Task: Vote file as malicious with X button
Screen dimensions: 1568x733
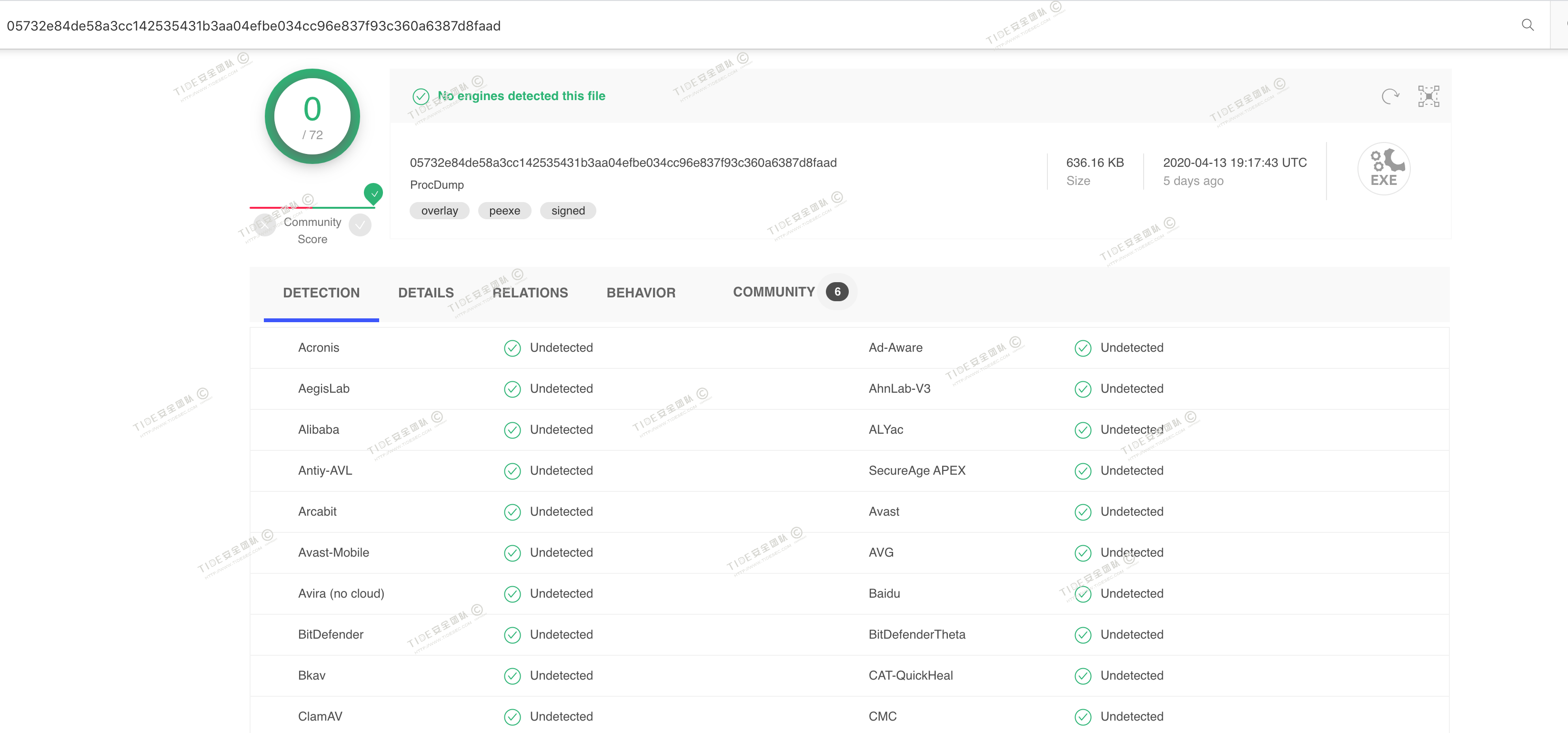Action: pos(264,225)
